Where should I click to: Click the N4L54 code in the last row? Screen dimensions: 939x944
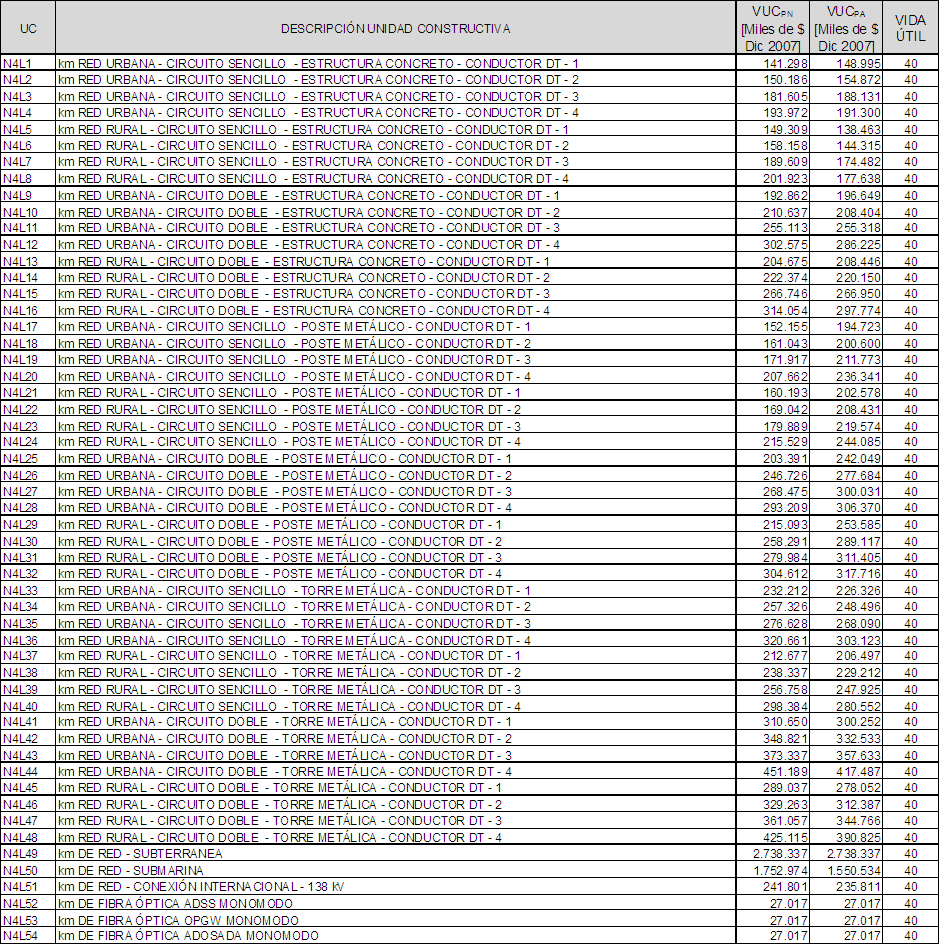coord(21,936)
